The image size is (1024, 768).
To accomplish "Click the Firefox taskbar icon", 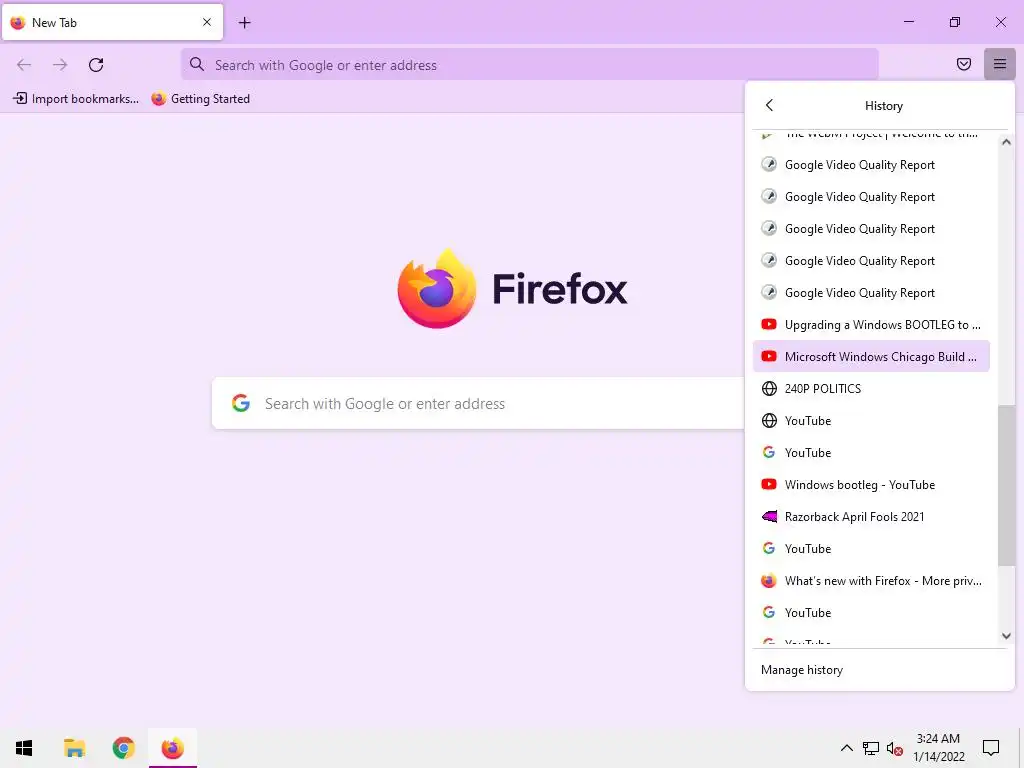I will tap(172, 748).
